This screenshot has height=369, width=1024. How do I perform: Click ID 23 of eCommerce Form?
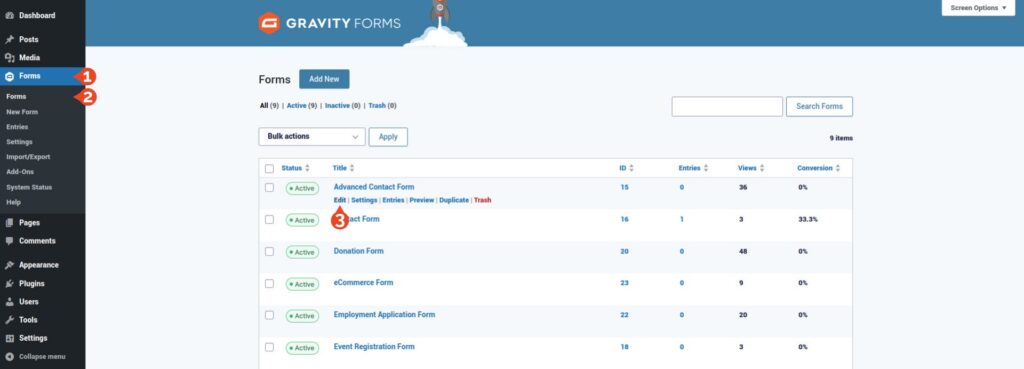(624, 283)
